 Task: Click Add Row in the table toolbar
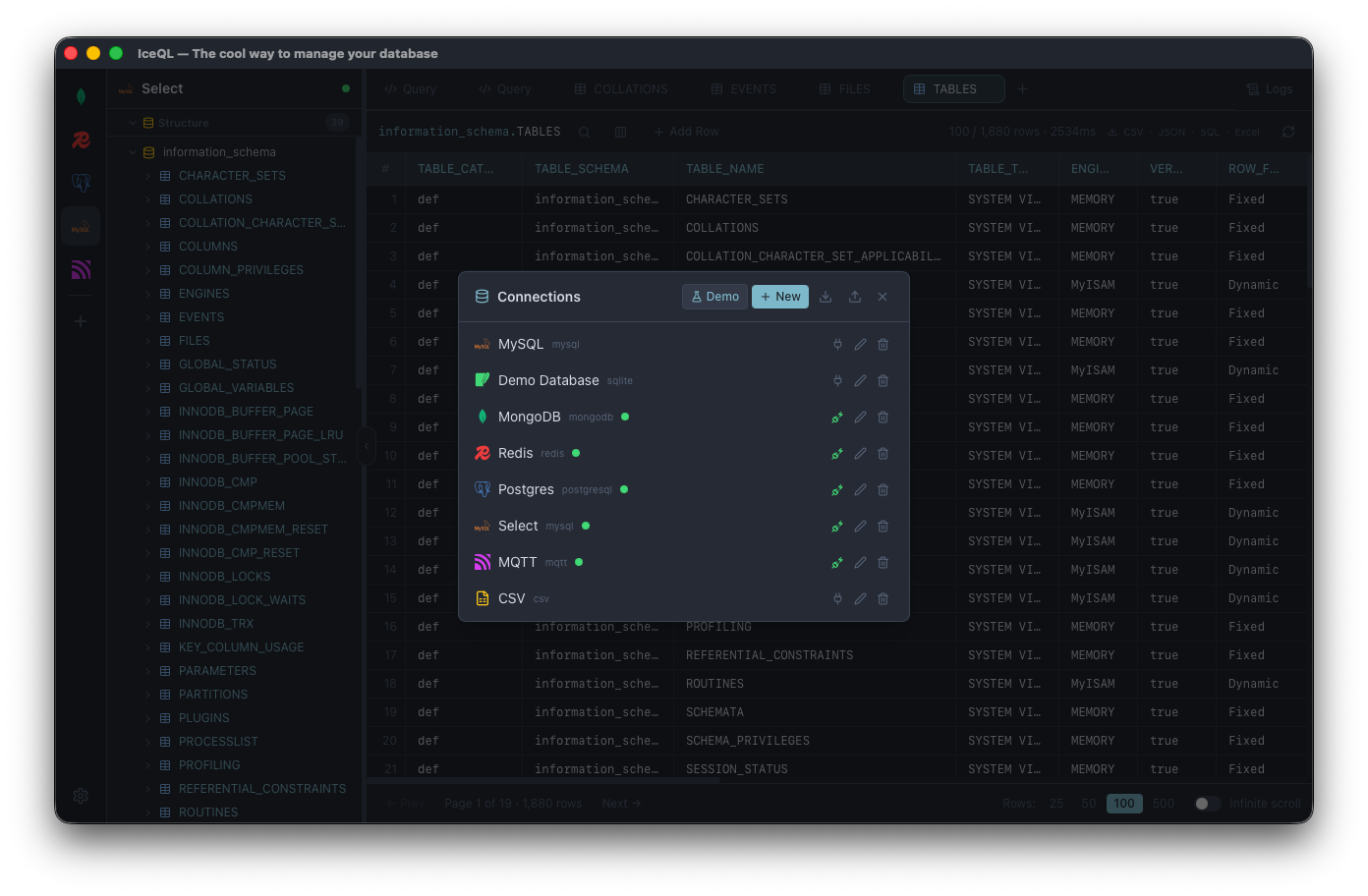(686, 132)
